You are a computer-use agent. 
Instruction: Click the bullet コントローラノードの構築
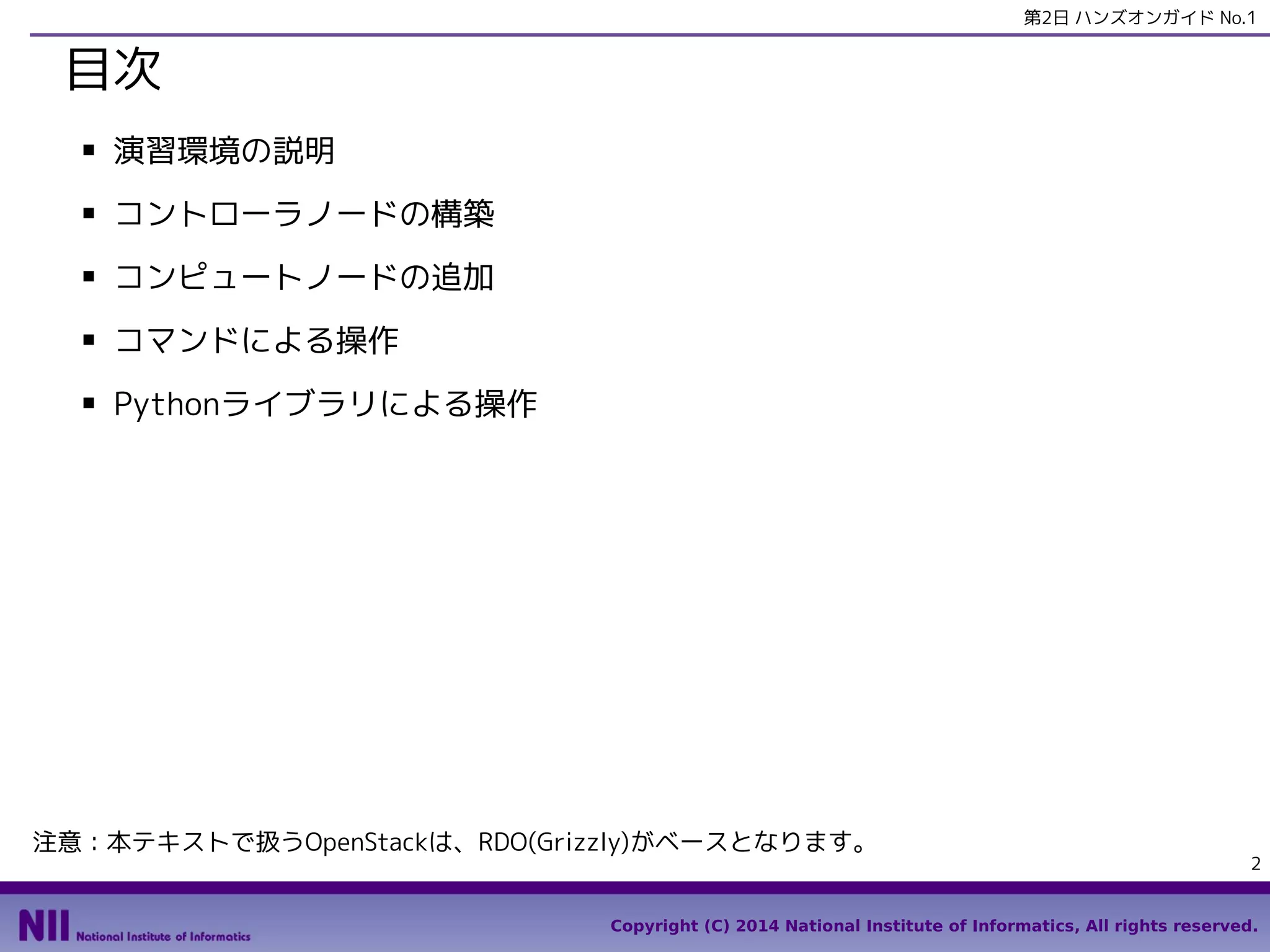(304, 214)
